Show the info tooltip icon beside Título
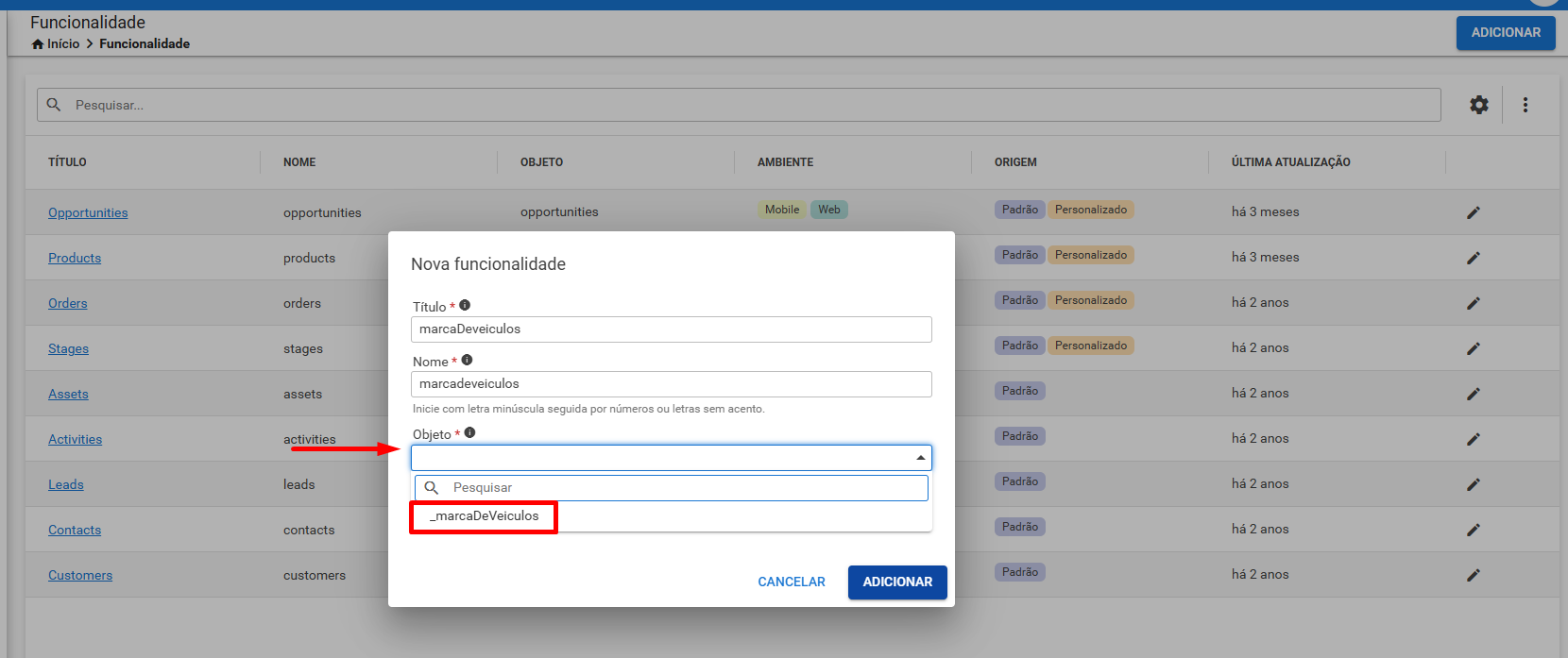The width and height of the screenshot is (1568, 658). [465, 305]
